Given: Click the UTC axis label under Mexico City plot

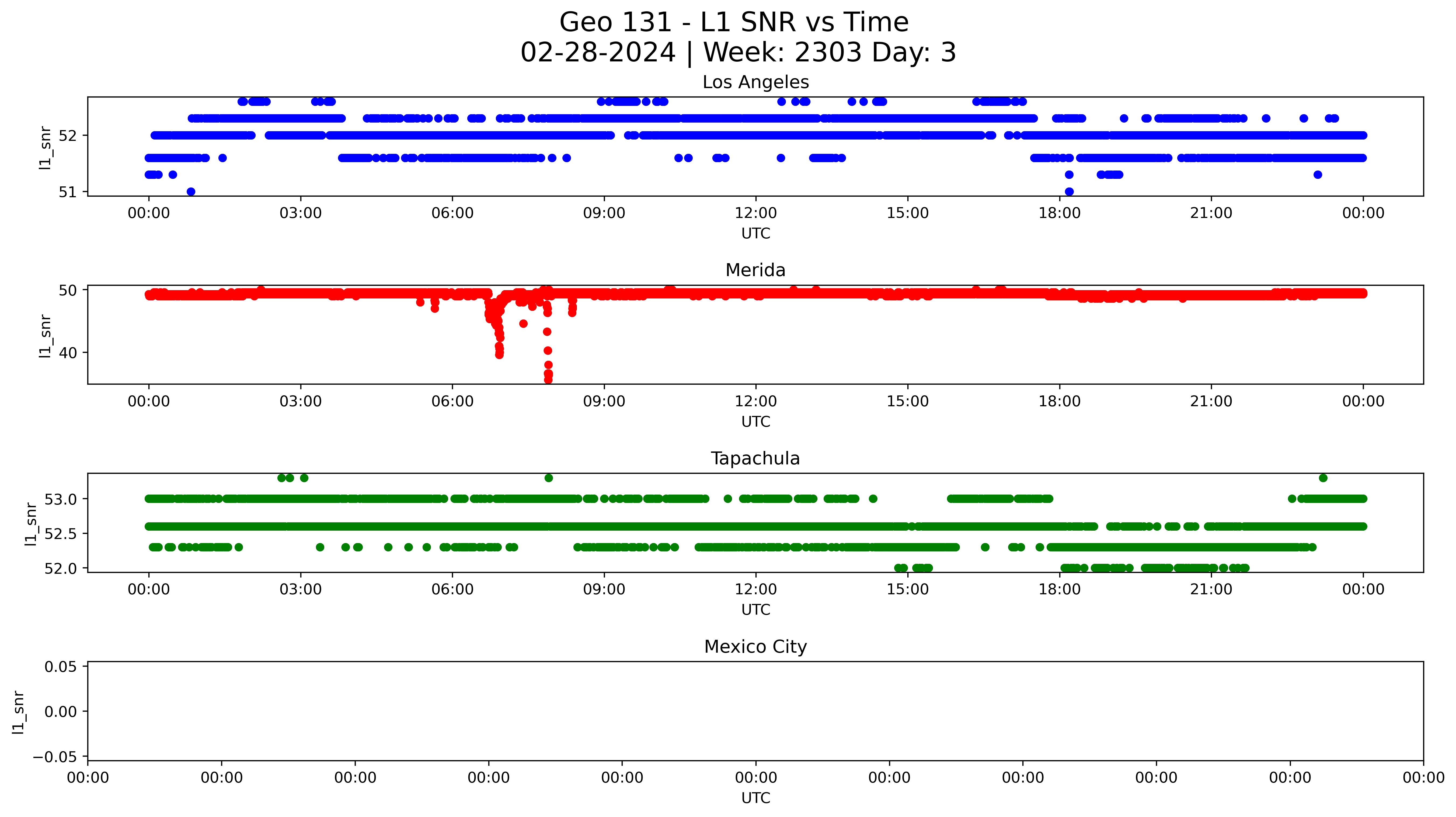Looking at the screenshot, I should point(756,798).
